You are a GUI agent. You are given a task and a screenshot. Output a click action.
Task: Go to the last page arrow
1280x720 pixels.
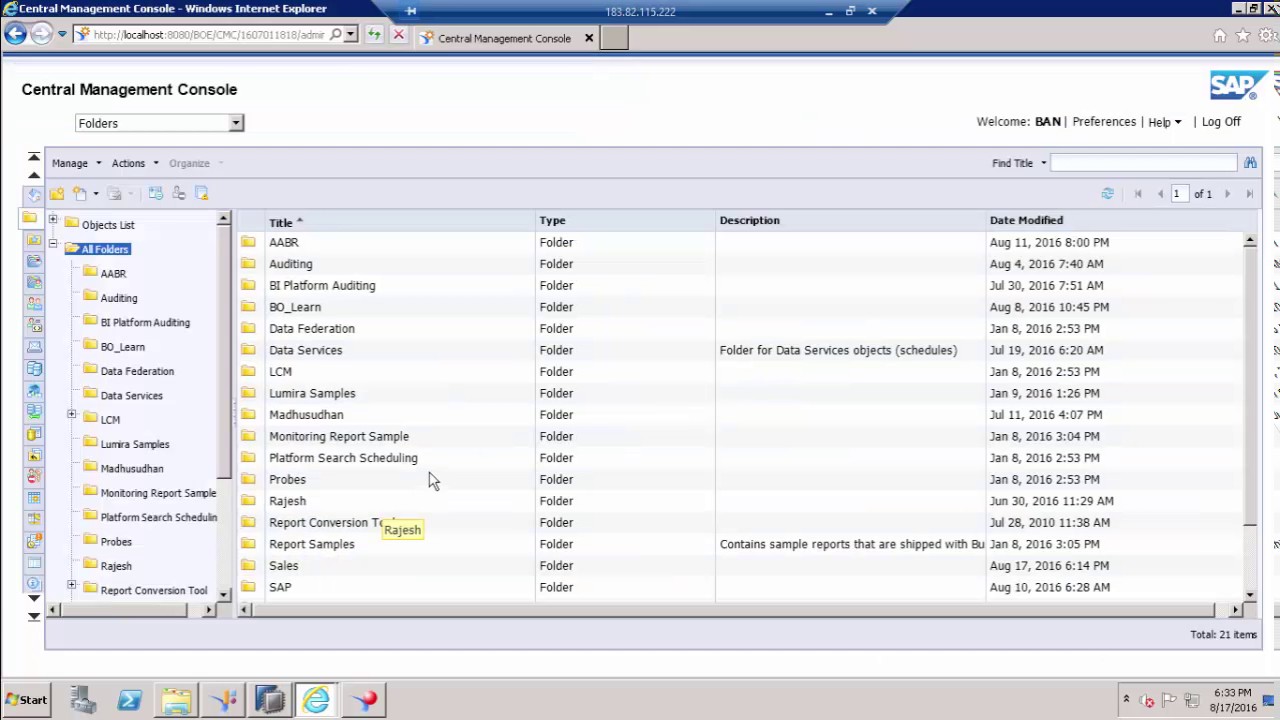pyautogui.click(x=1249, y=194)
